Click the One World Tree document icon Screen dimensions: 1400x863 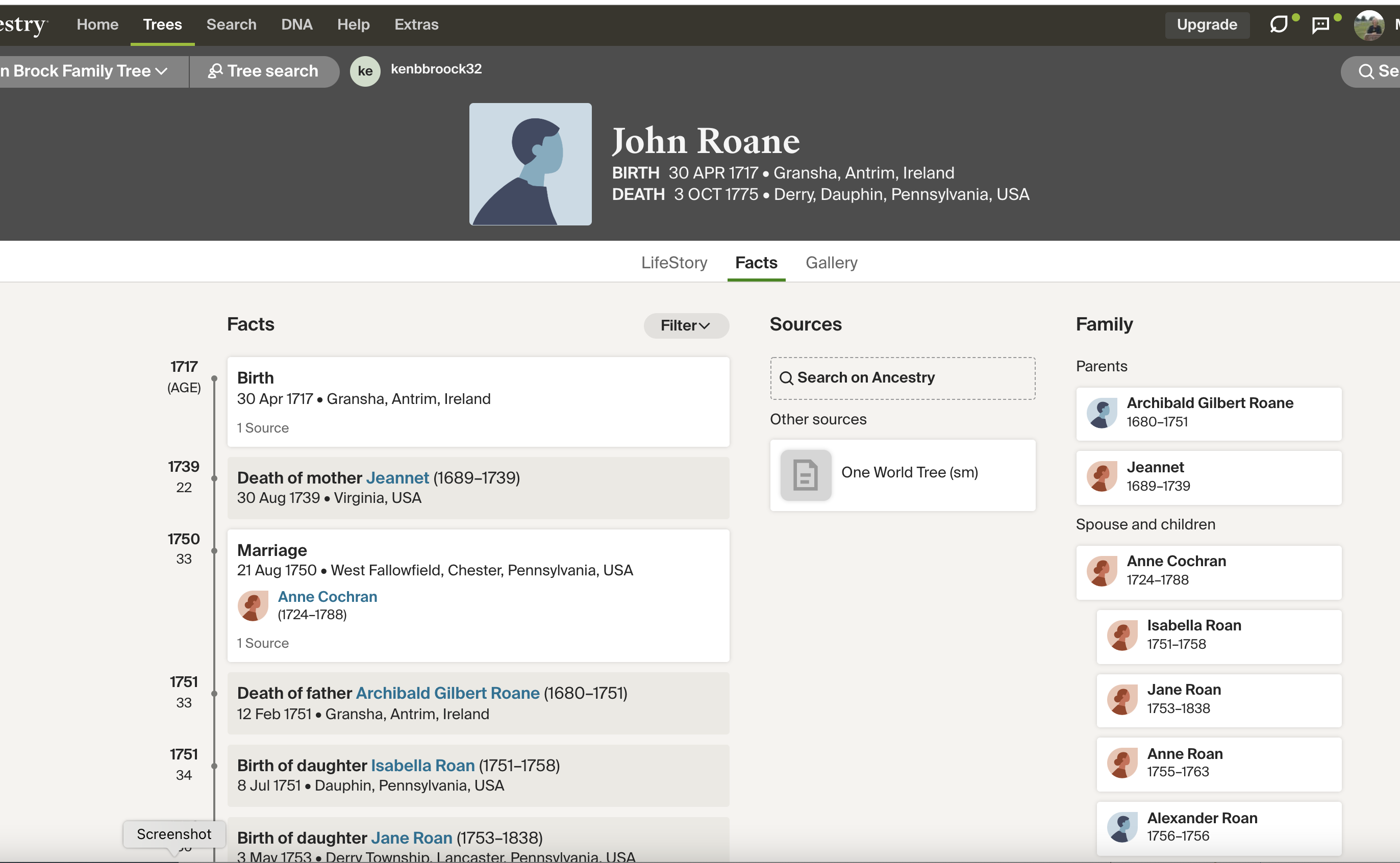(x=806, y=475)
